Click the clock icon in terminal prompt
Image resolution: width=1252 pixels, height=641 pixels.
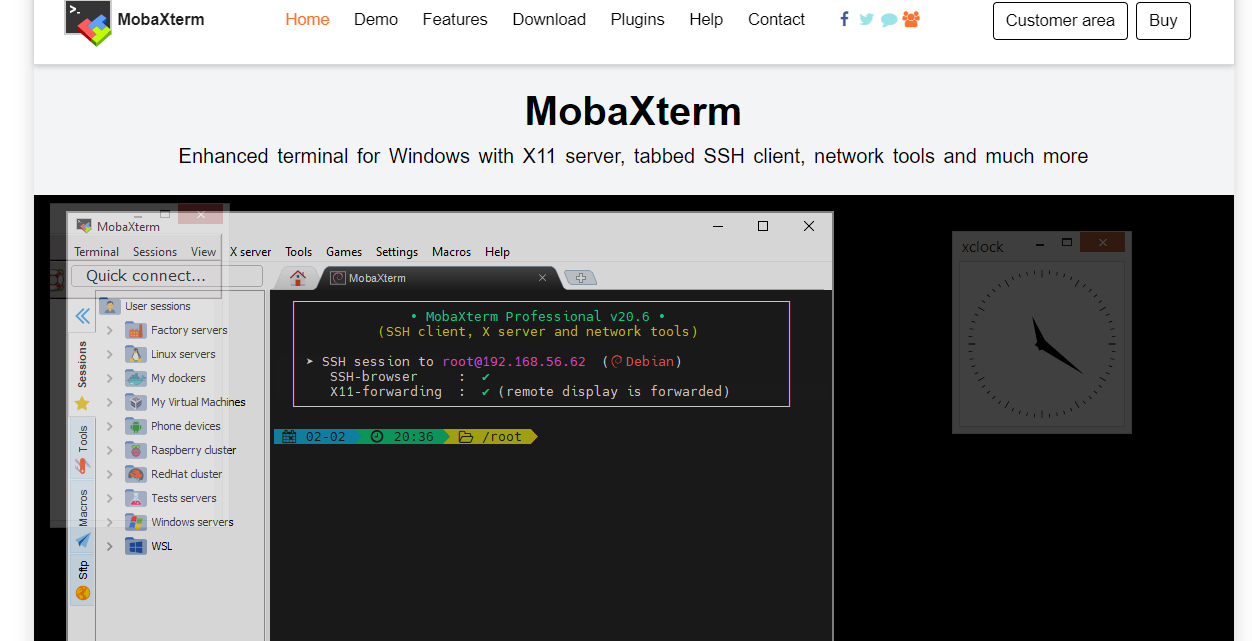click(x=377, y=437)
